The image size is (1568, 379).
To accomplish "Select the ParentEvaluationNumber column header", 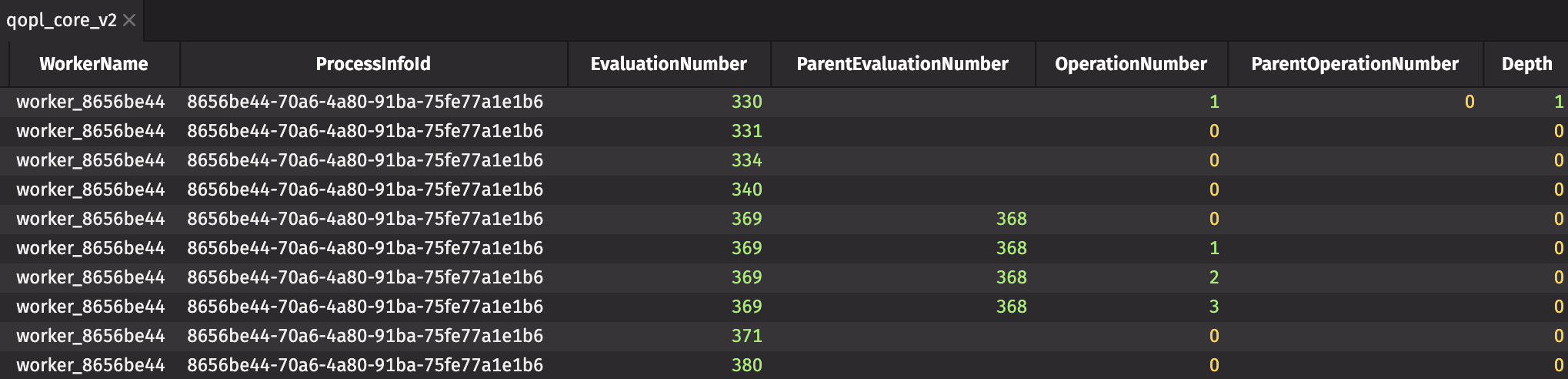I will coord(902,64).
